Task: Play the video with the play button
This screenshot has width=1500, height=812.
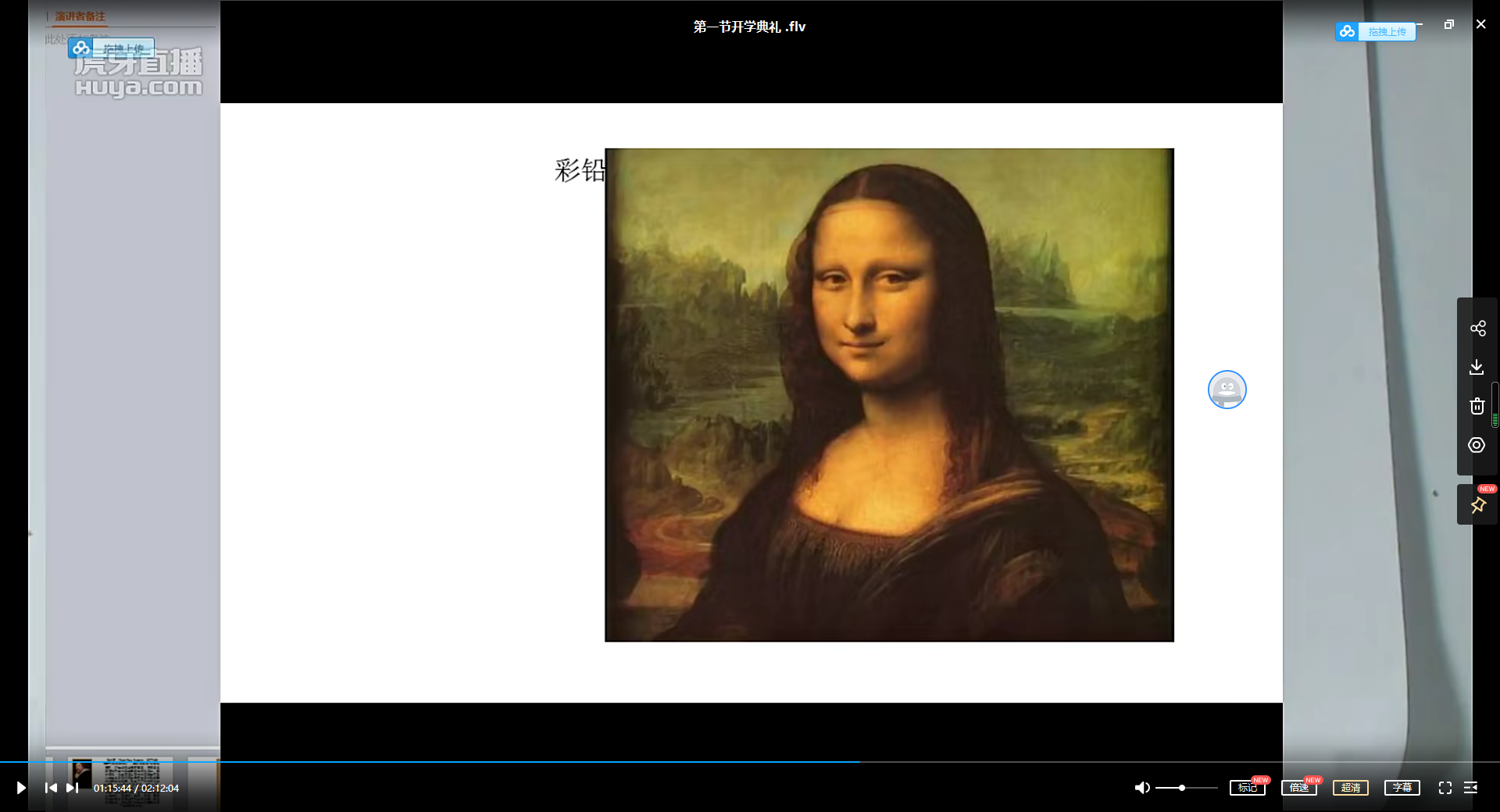Action: click(x=21, y=788)
